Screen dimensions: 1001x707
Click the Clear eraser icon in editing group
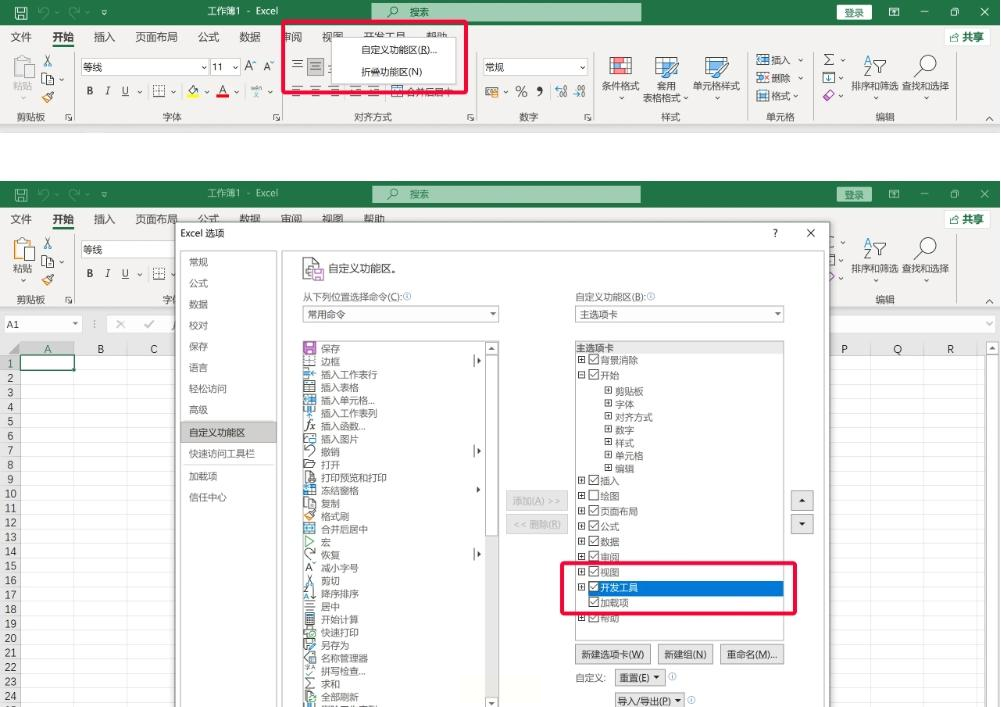click(x=829, y=96)
